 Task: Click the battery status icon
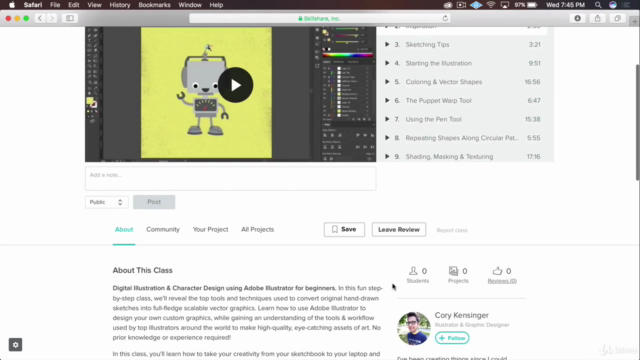[532, 5]
